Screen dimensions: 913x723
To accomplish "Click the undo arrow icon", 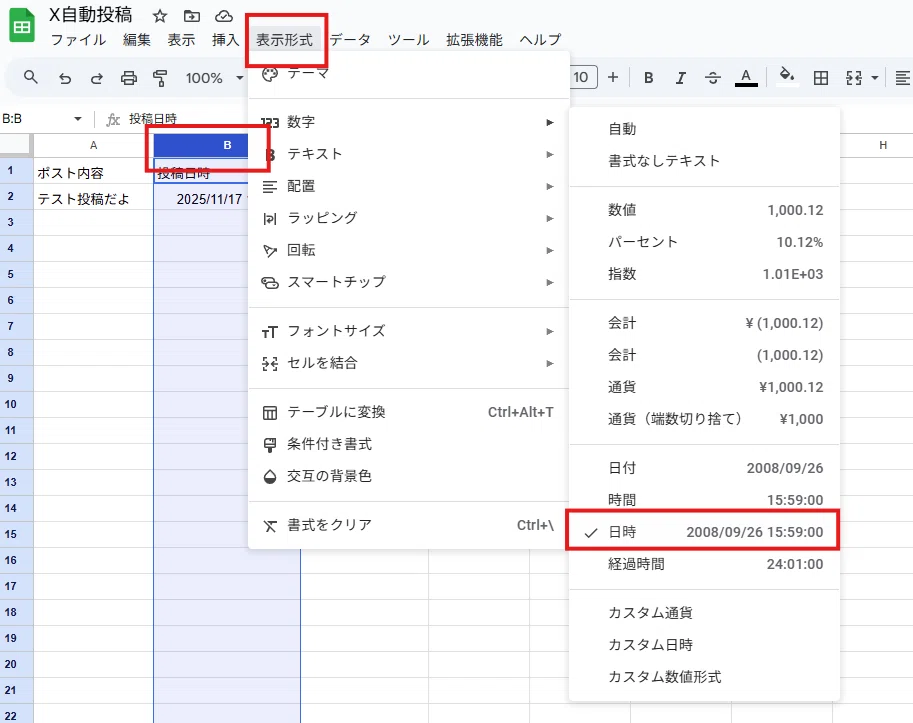I will coord(65,78).
